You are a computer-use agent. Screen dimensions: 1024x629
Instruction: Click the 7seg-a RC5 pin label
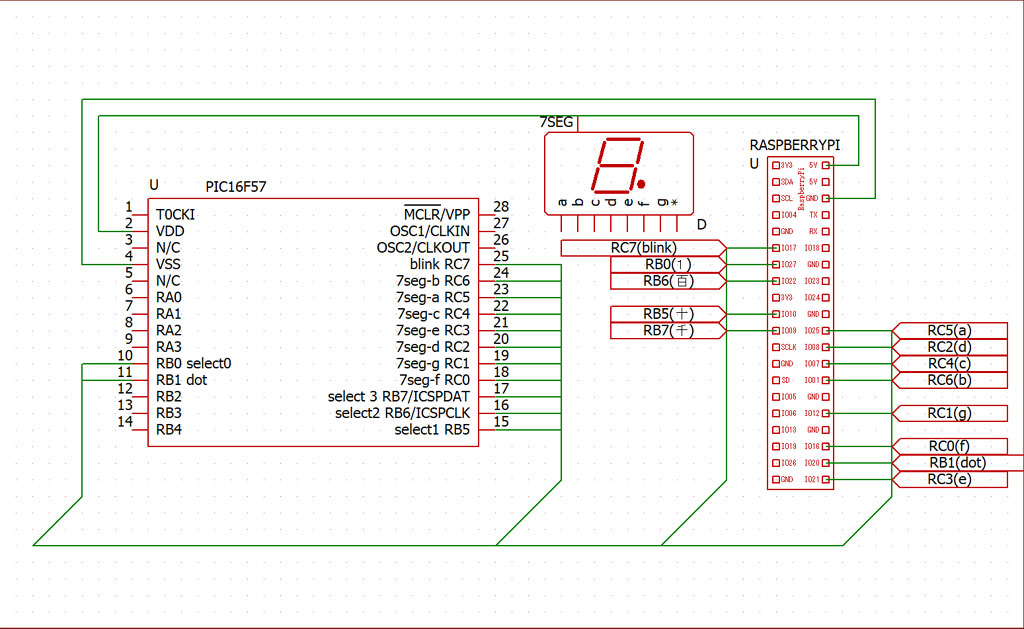[433, 297]
